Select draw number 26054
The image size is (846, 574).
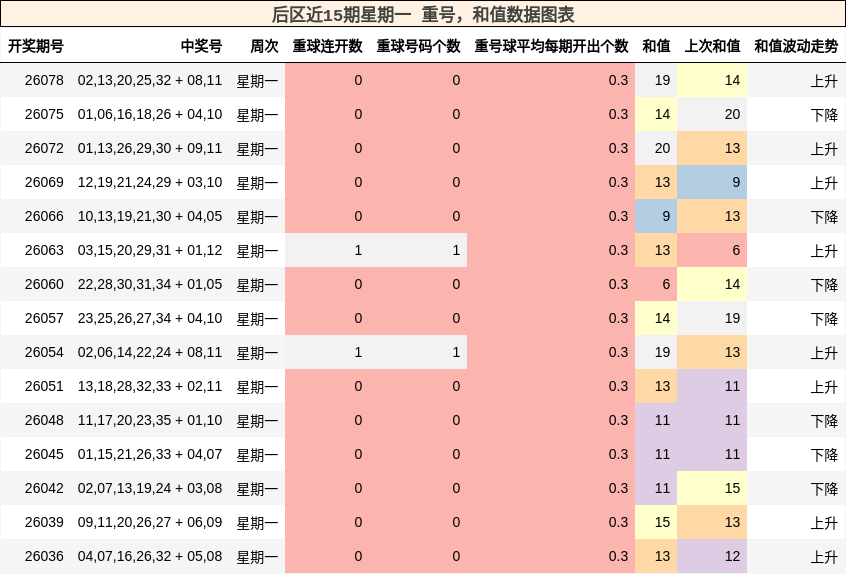(x=44, y=352)
